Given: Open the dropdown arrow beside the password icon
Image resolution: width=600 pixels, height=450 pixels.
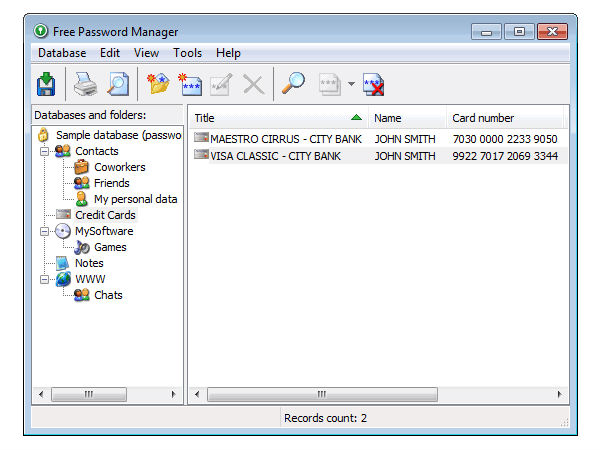Looking at the screenshot, I should coord(351,85).
